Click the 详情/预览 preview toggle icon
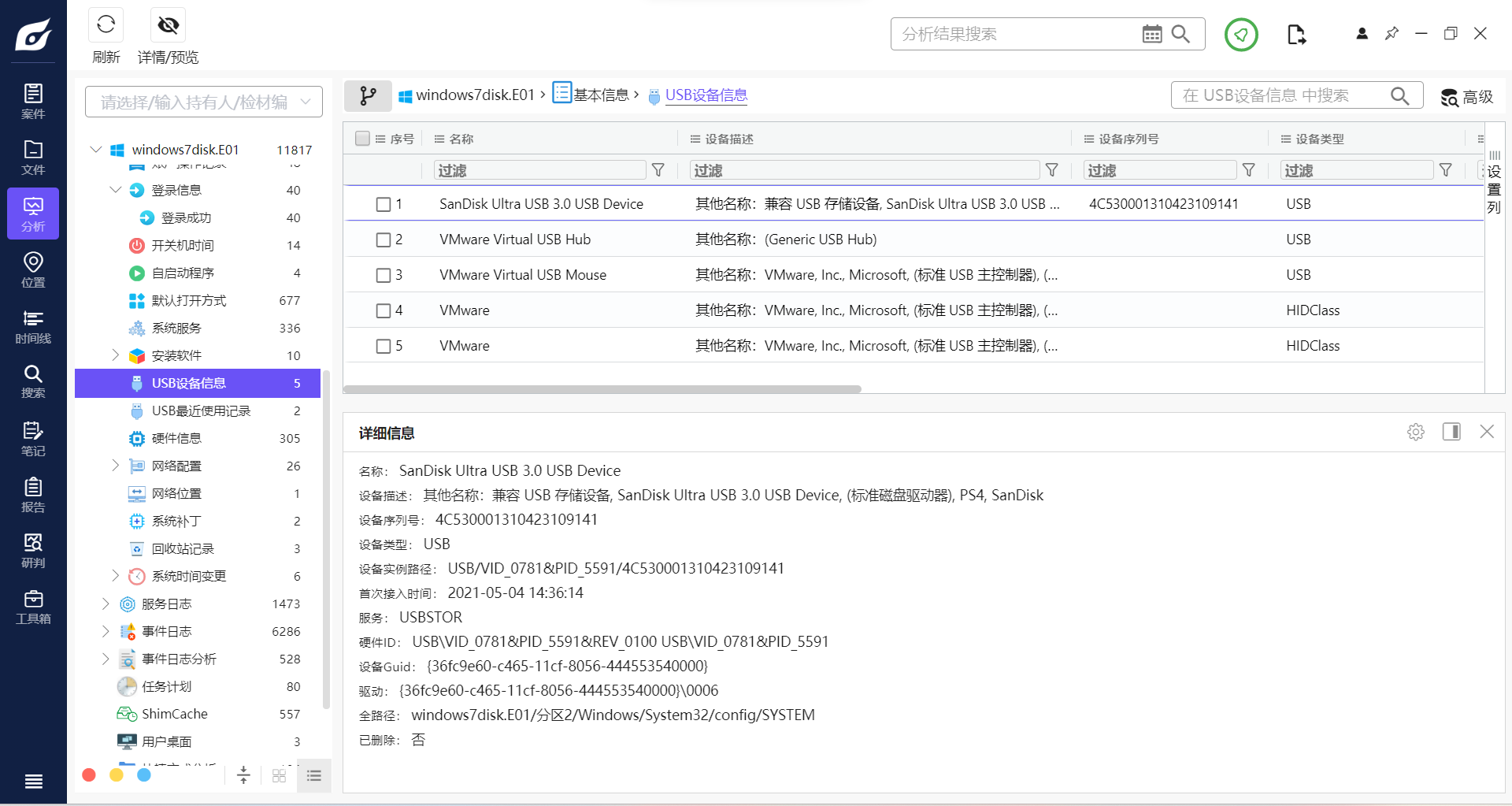Viewport: 1512px width, 806px height. click(168, 25)
